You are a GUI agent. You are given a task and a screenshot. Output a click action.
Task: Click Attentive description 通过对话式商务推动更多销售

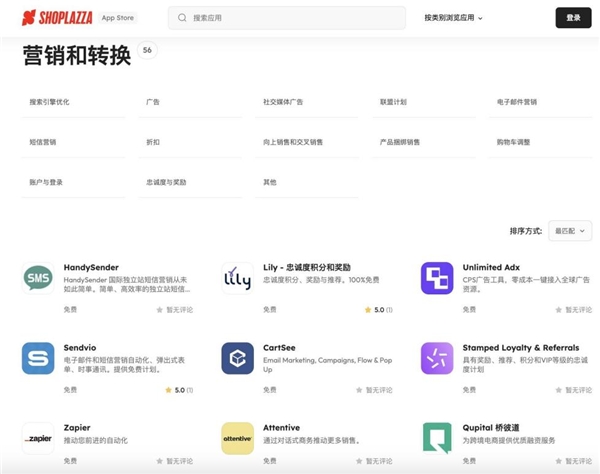[x=311, y=440]
